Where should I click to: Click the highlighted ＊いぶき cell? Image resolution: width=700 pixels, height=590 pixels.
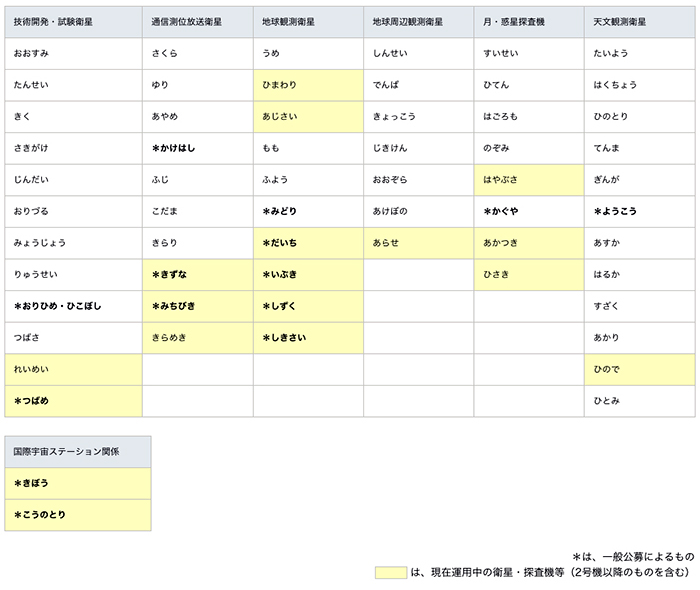pyautogui.click(x=308, y=275)
